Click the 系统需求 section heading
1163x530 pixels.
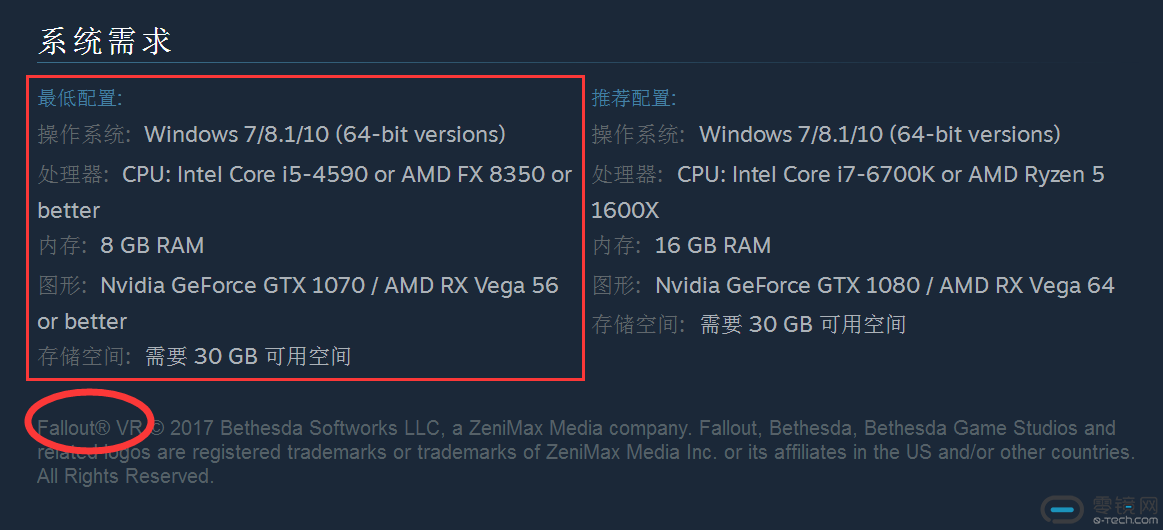(x=105, y=41)
